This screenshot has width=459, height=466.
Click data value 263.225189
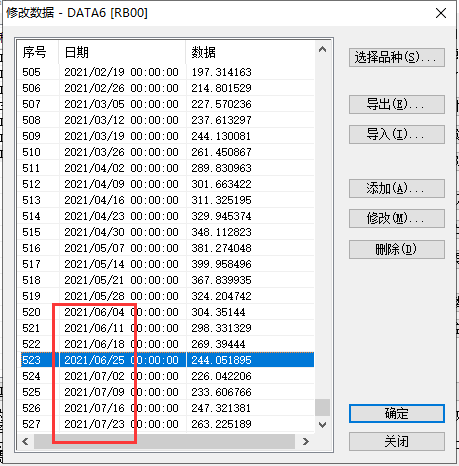click(x=221, y=424)
